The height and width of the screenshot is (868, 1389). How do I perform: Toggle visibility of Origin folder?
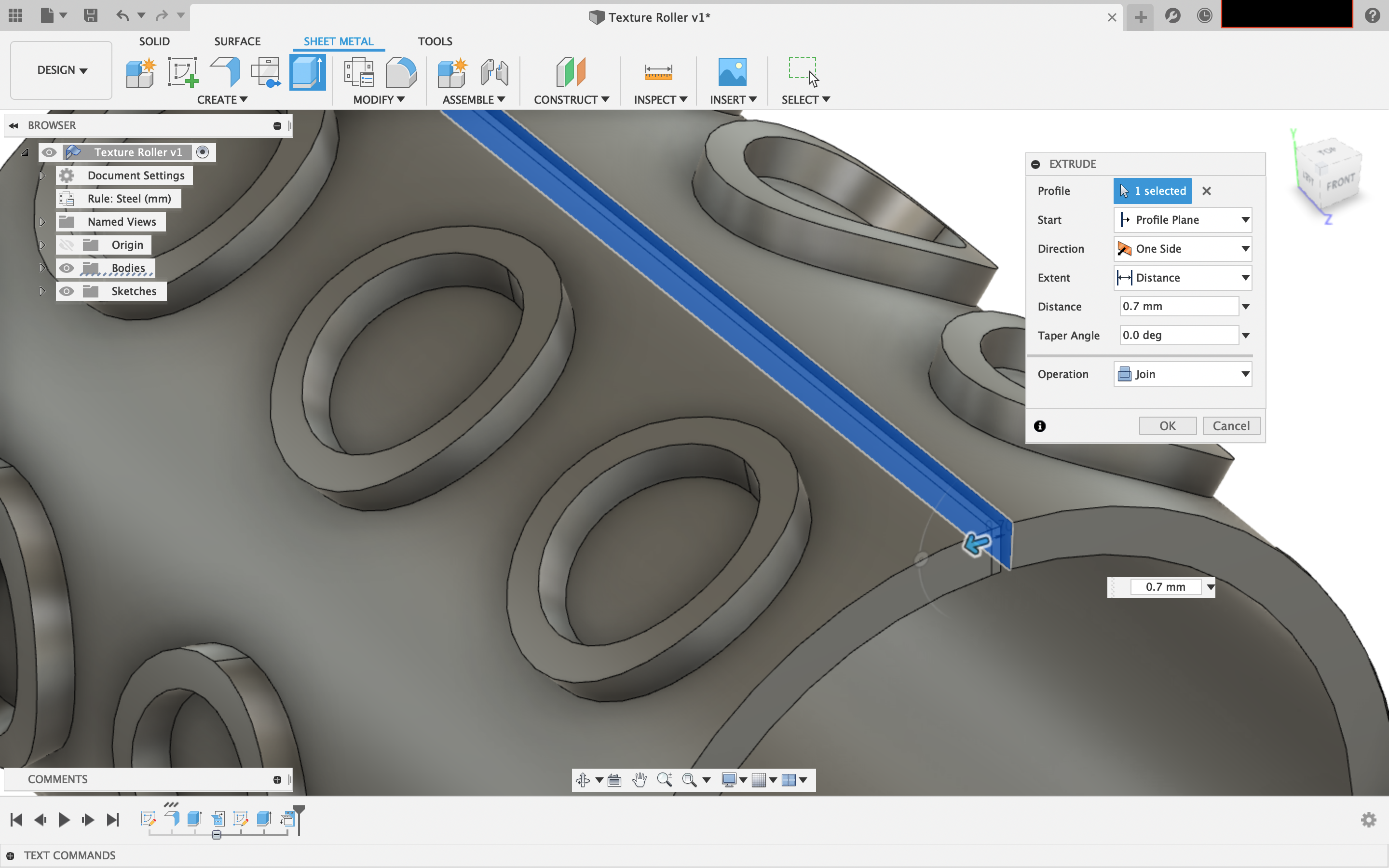point(65,244)
